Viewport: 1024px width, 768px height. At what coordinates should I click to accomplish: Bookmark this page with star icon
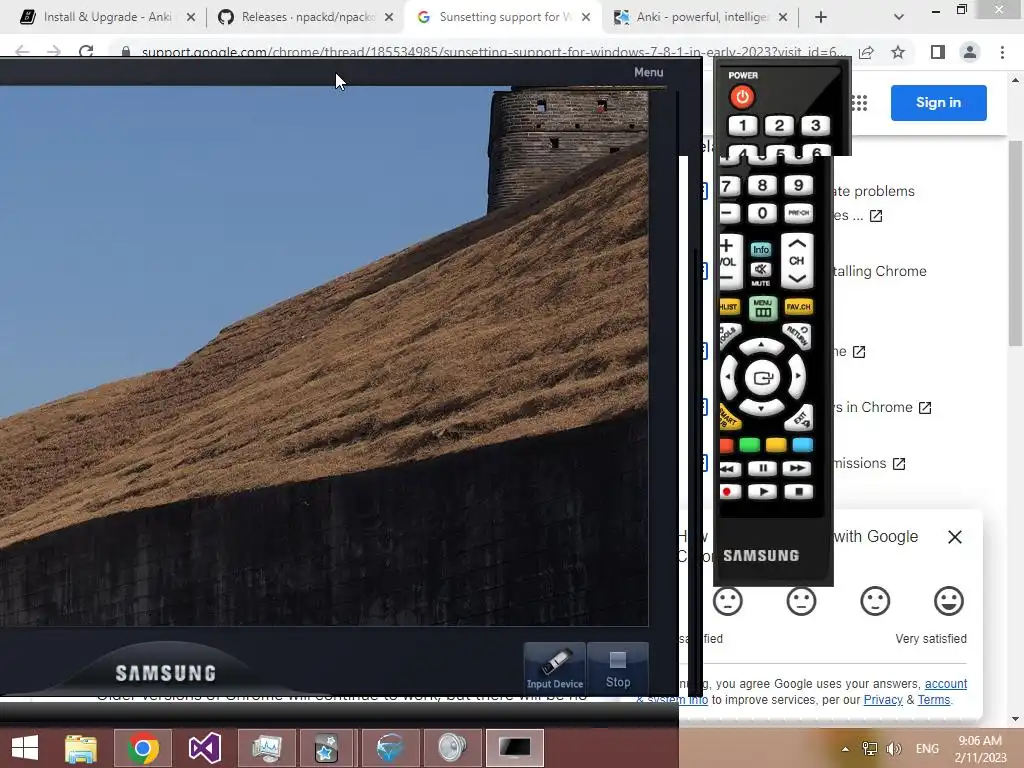(898, 52)
